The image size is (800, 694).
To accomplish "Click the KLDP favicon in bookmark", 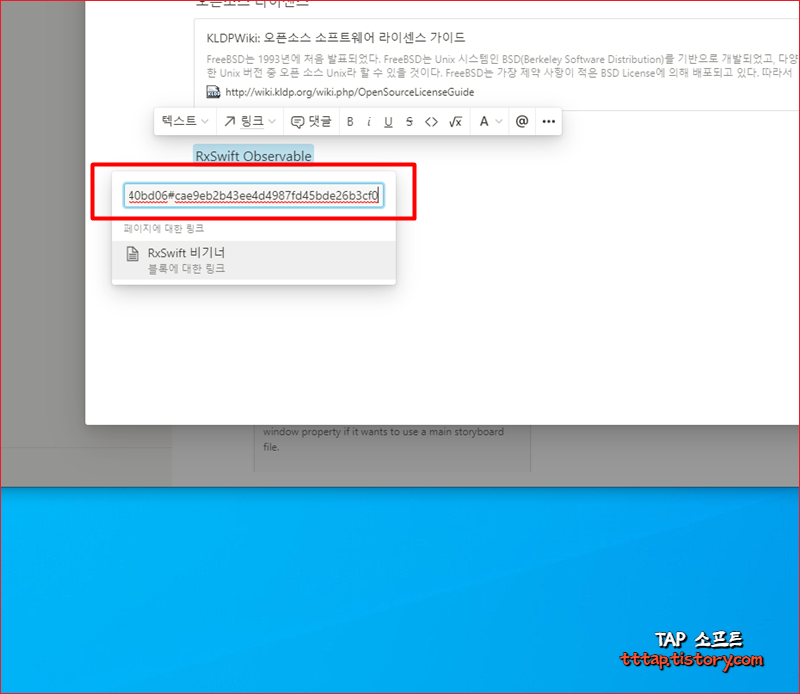I will point(213,92).
